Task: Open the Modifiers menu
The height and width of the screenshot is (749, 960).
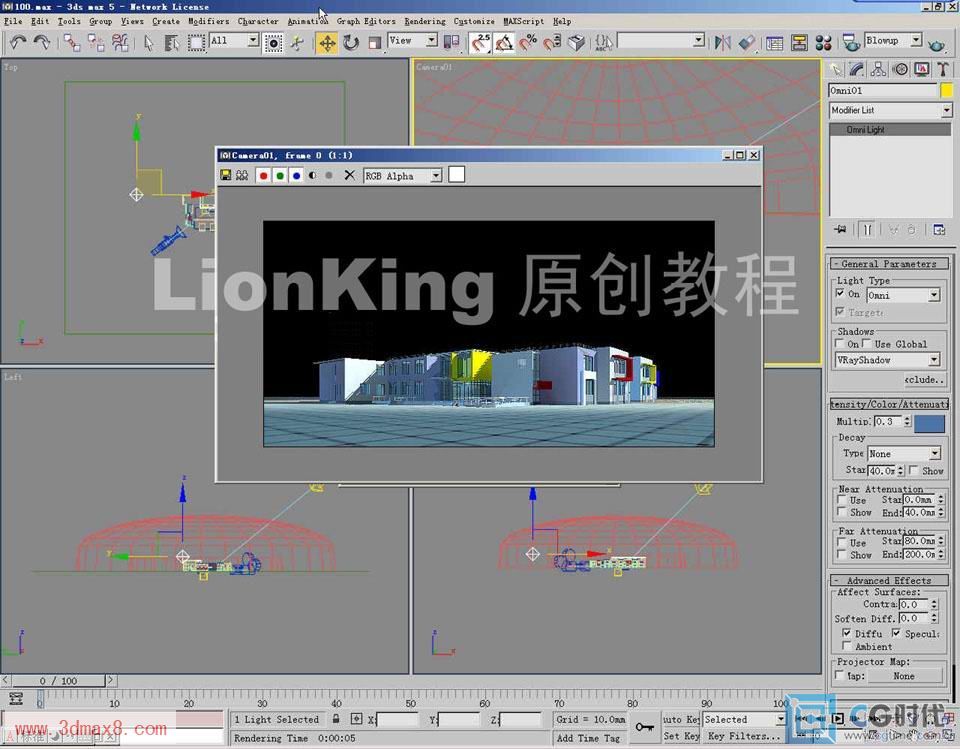Action: [x=208, y=21]
